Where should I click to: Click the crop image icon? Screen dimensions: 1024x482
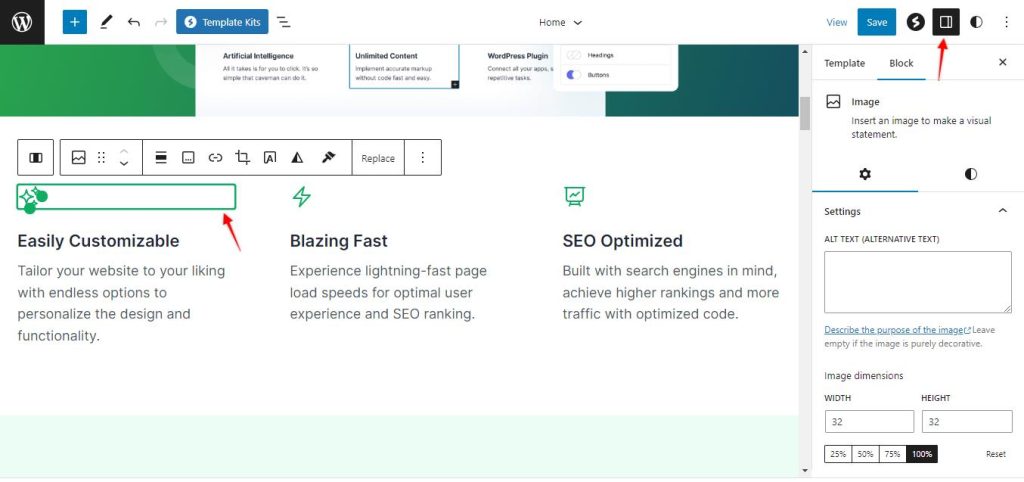click(x=242, y=158)
